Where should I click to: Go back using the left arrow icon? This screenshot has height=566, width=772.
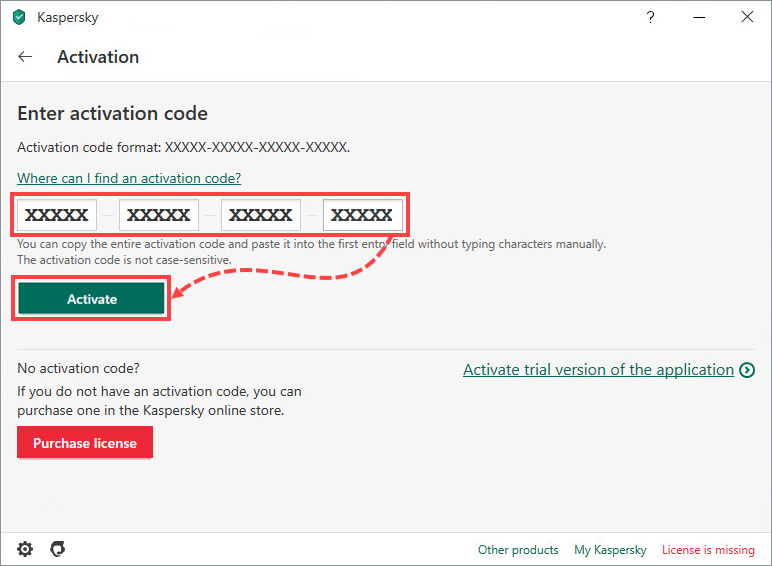(25, 57)
